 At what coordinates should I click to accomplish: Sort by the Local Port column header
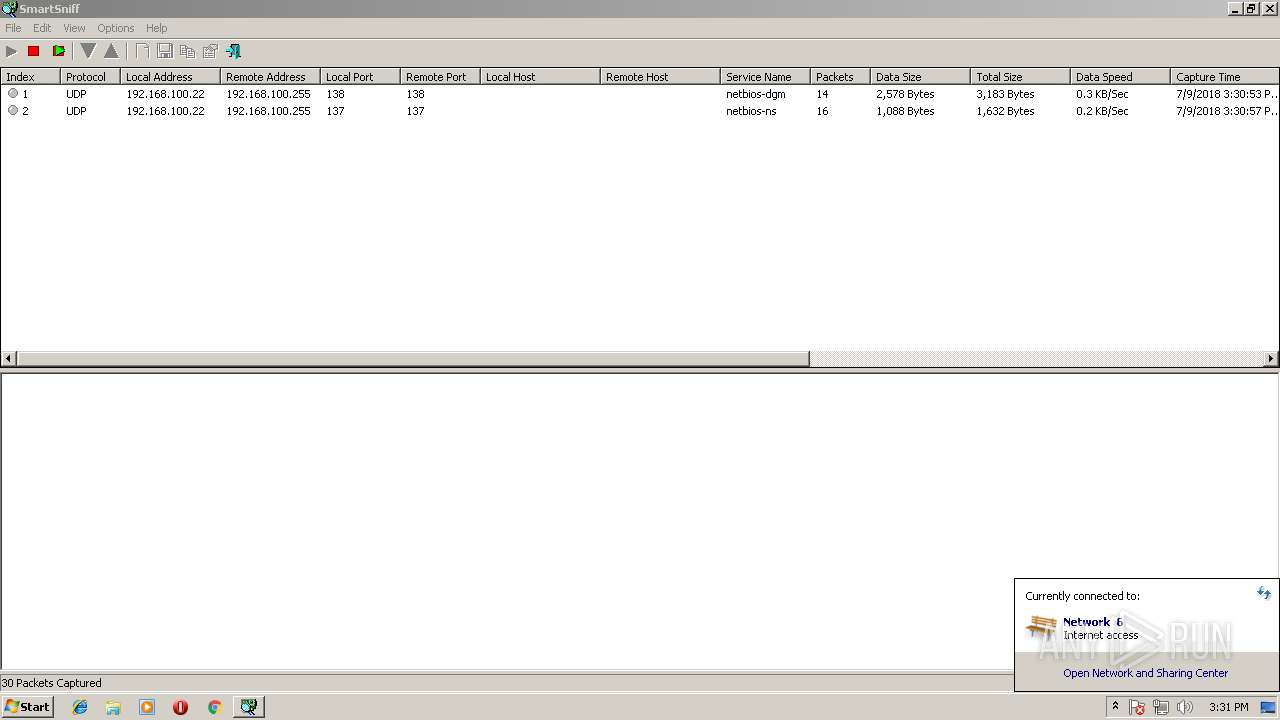click(x=360, y=77)
